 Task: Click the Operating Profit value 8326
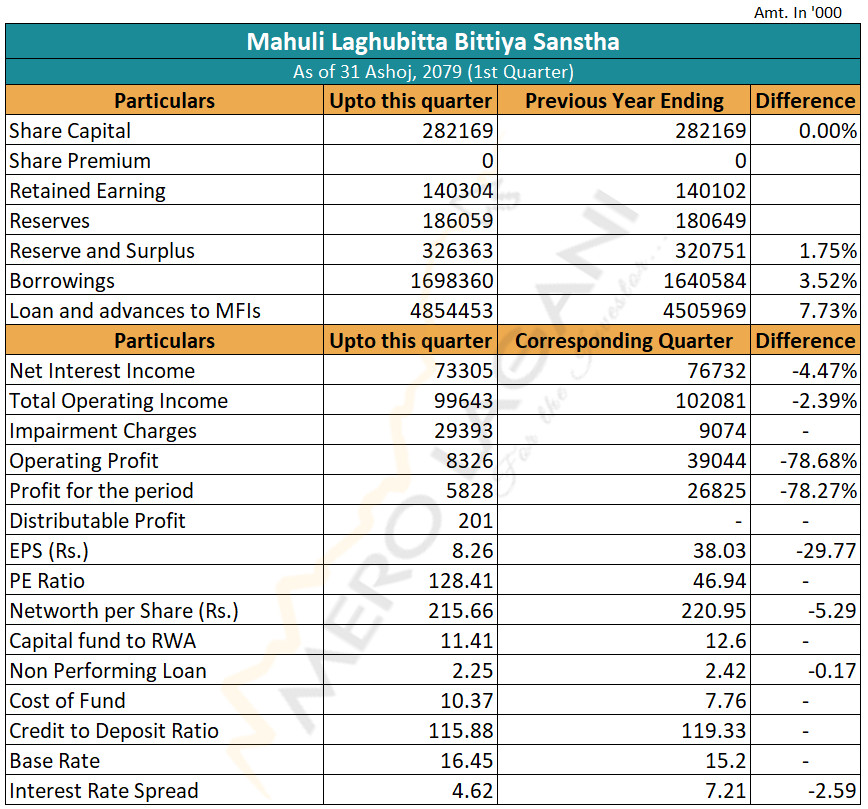469,461
